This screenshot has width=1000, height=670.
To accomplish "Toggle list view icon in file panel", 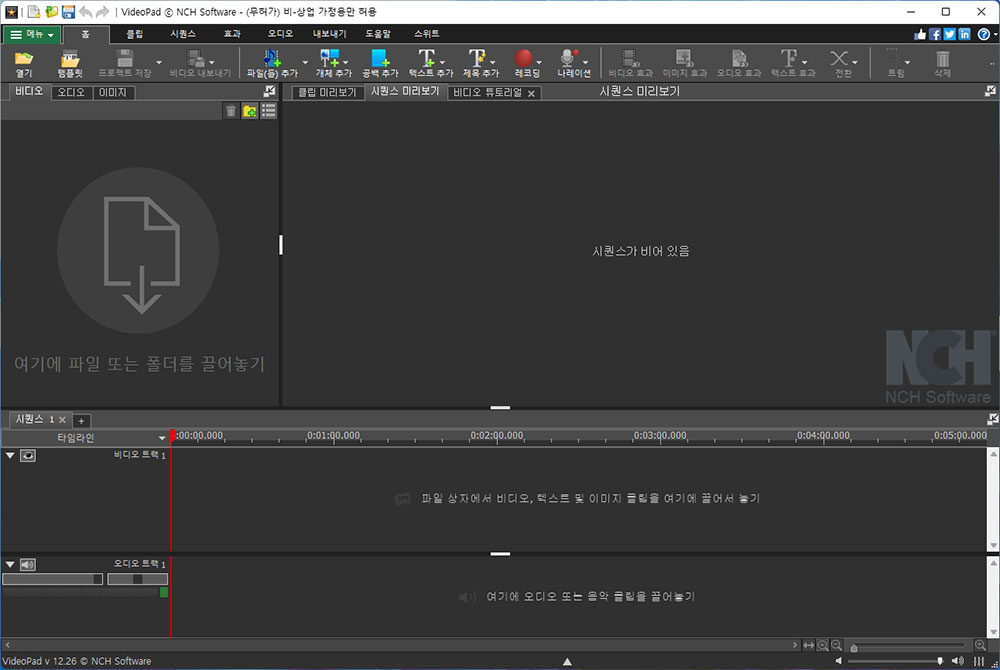I will (268, 111).
